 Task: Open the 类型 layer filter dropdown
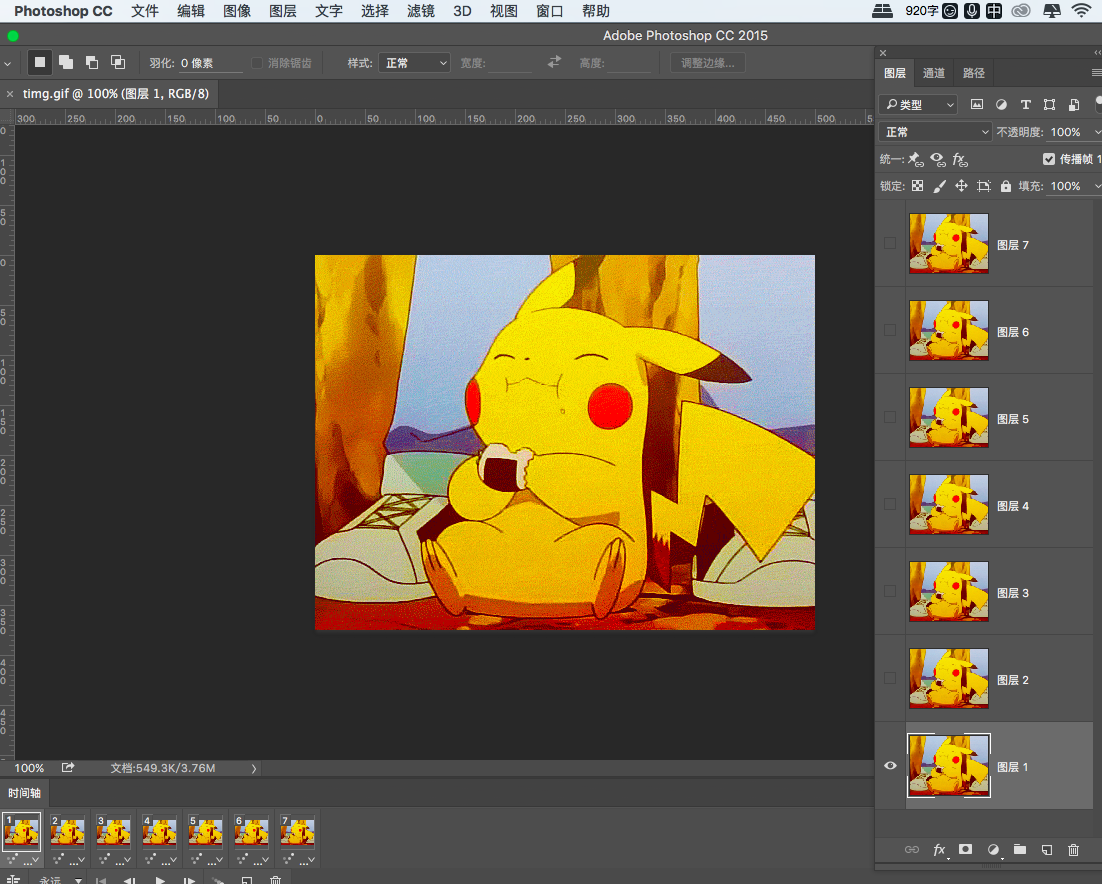click(918, 104)
